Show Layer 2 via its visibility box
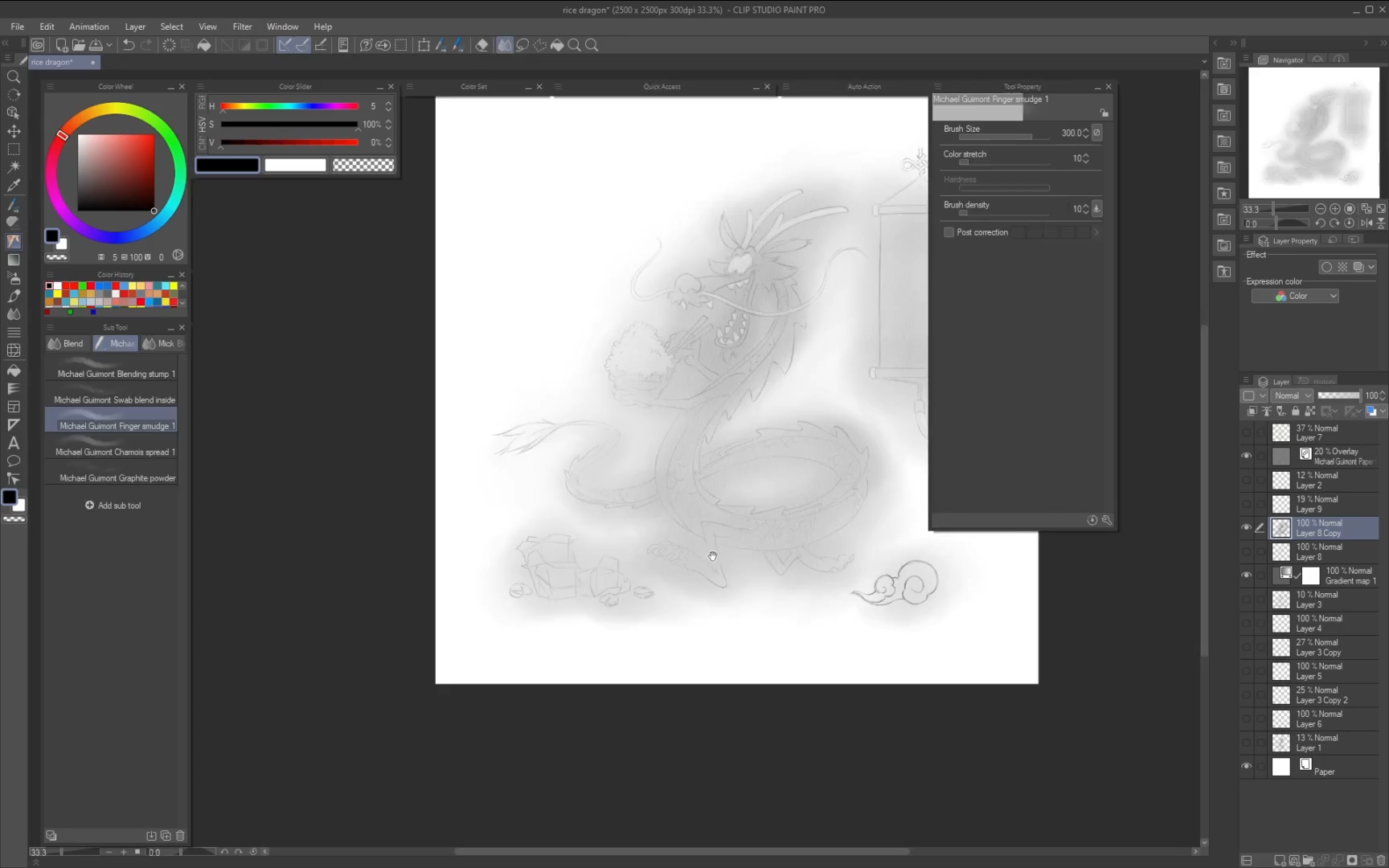 (1246, 481)
